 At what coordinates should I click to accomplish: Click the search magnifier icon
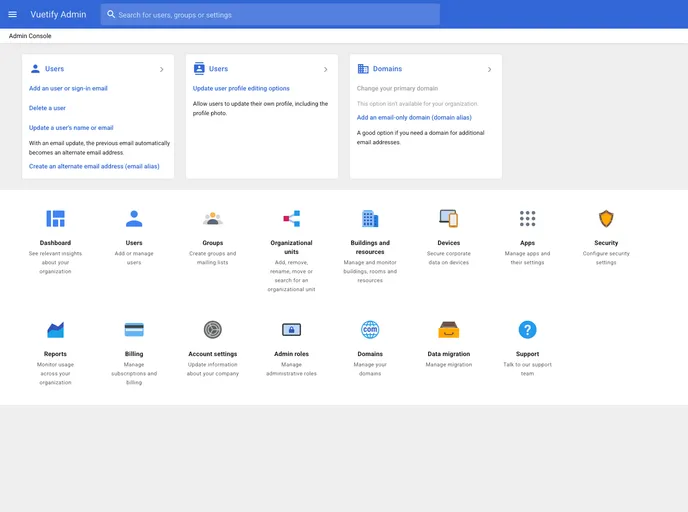coord(111,14)
